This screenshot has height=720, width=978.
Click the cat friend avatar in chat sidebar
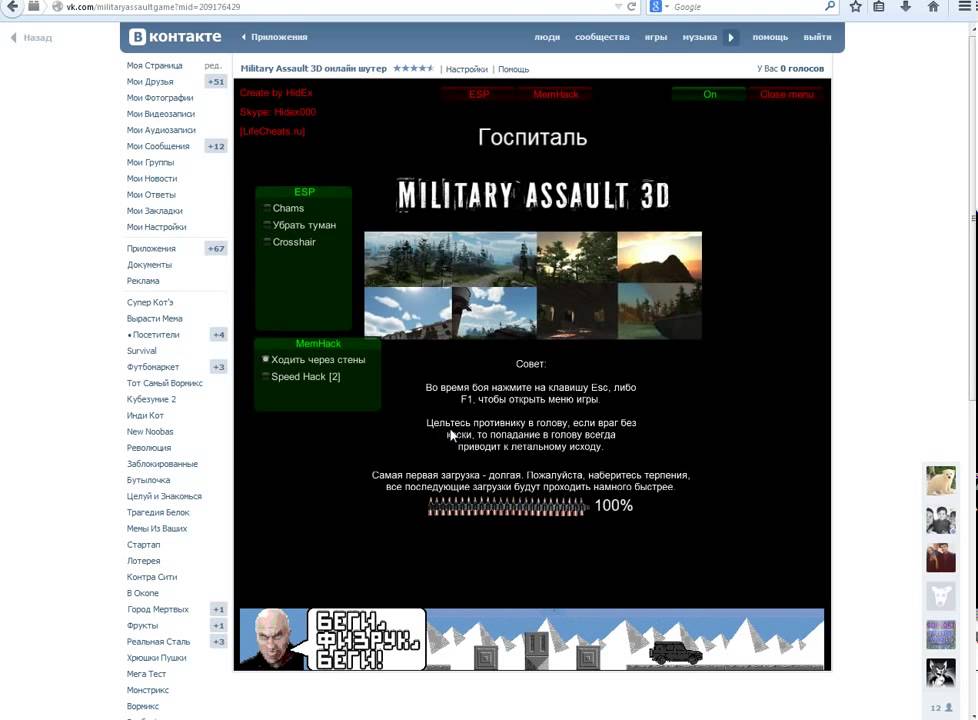coord(941,673)
